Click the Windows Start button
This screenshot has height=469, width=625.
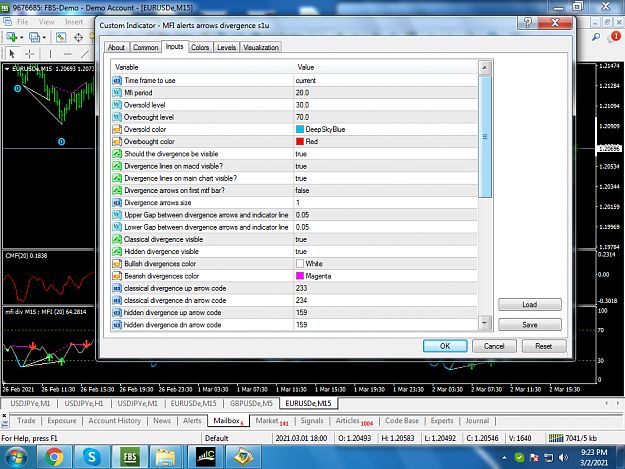pyautogui.click(x=16, y=457)
